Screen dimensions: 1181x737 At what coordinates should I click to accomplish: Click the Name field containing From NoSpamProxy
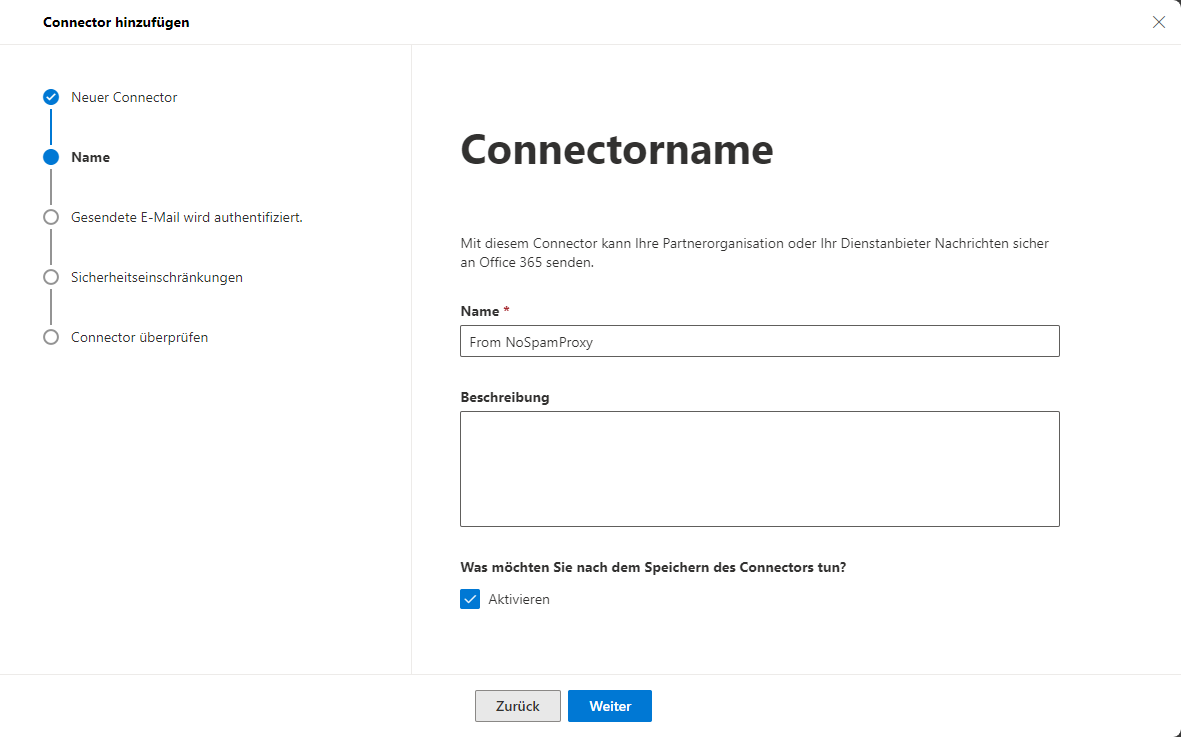pos(760,341)
